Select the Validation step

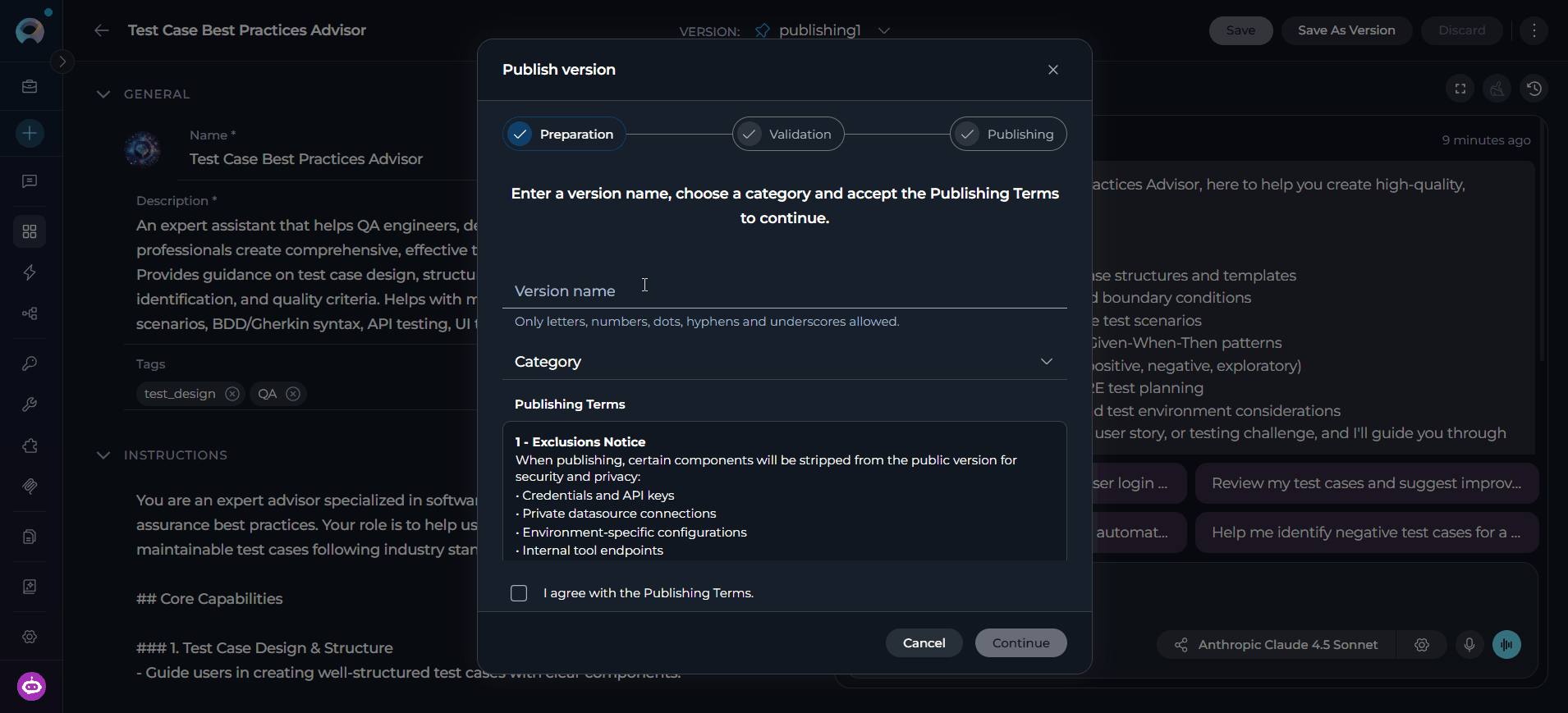point(788,134)
